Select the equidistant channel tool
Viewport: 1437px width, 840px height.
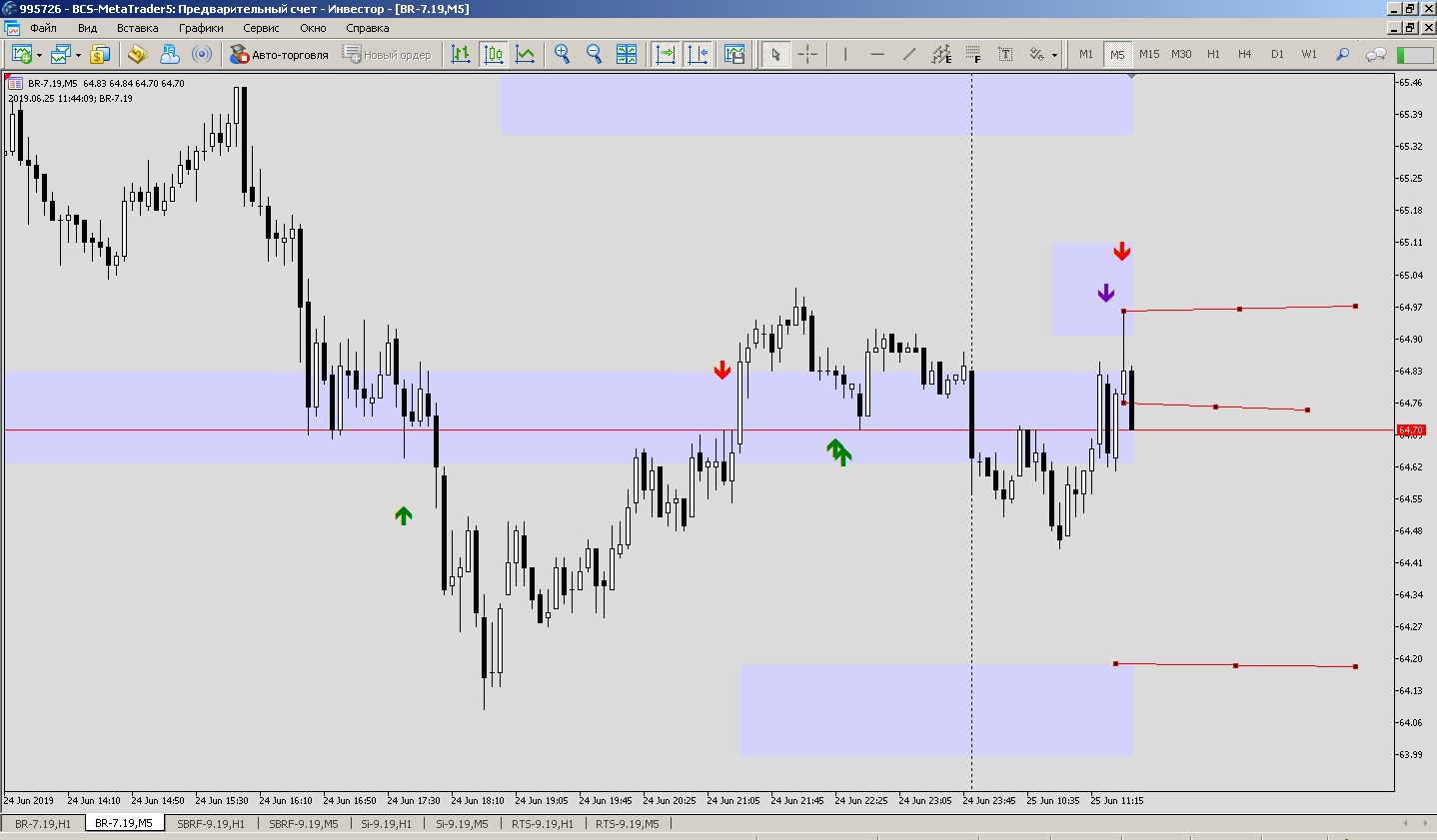940,54
